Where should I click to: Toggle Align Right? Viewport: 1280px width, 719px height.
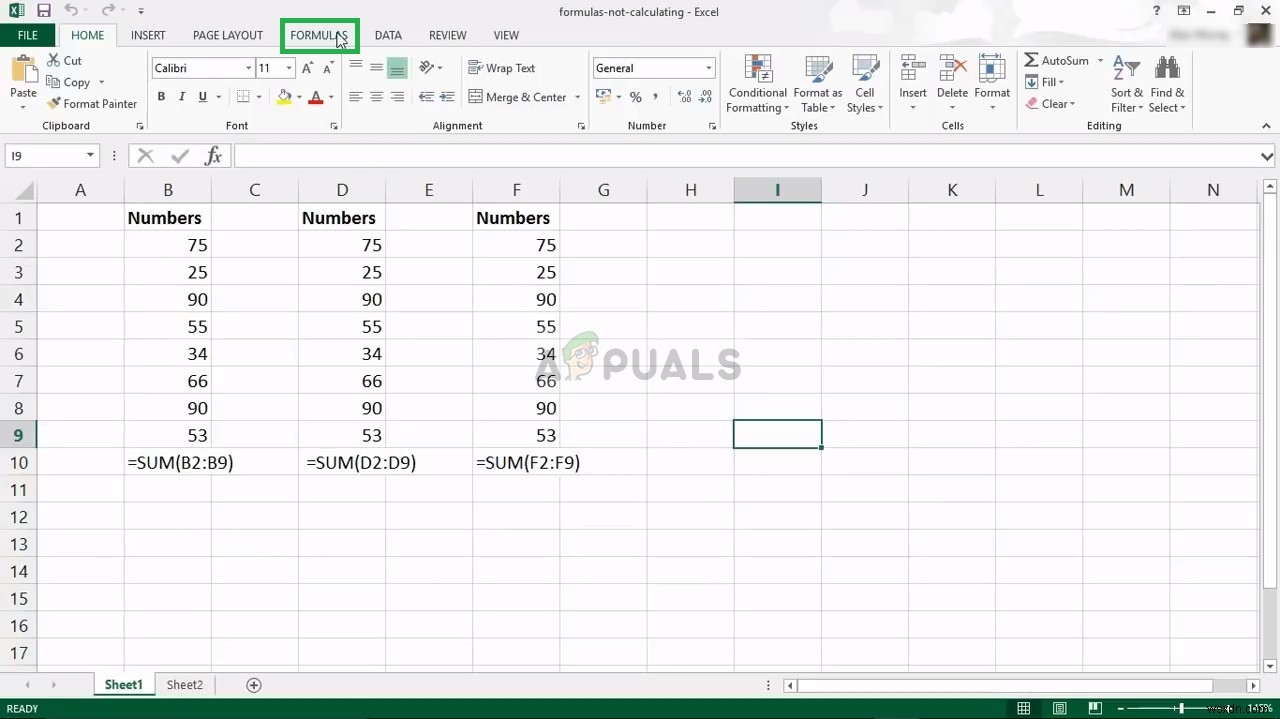coord(397,97)
